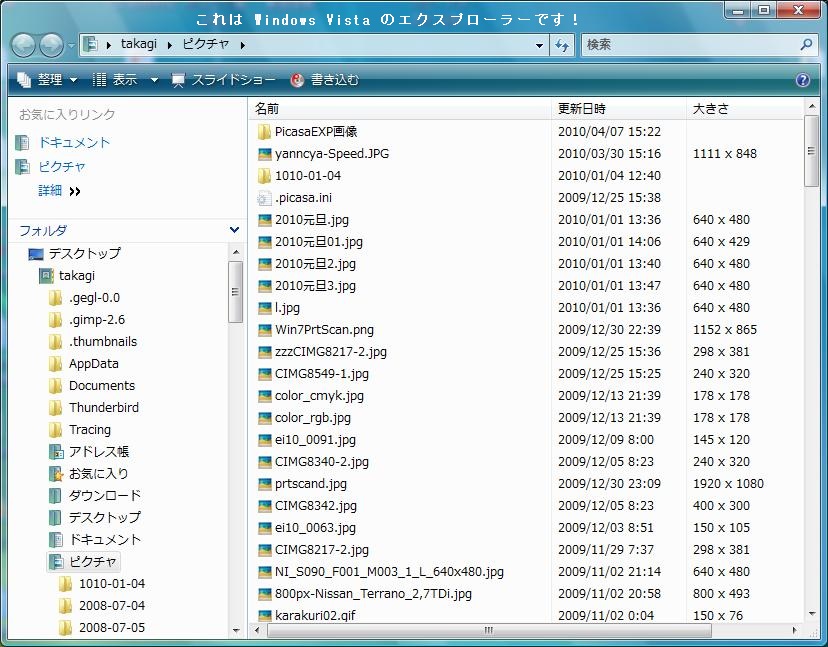Click file list scroll down arrow
This screenshot has height=647, width=828.
click(812, 614)
